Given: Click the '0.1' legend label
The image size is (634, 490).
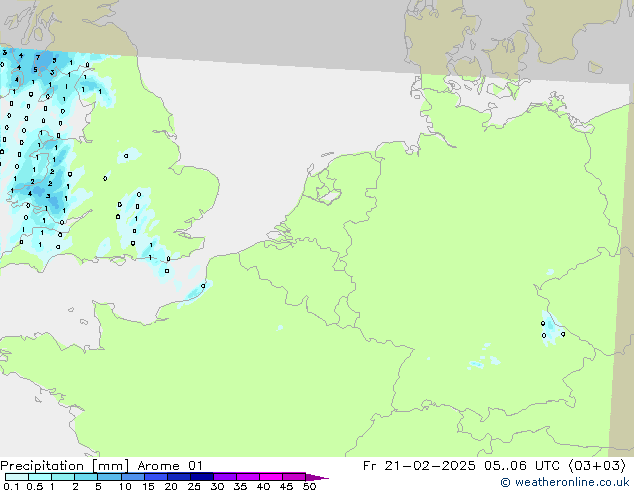Looking at the screenshot, I should [11, 486].
